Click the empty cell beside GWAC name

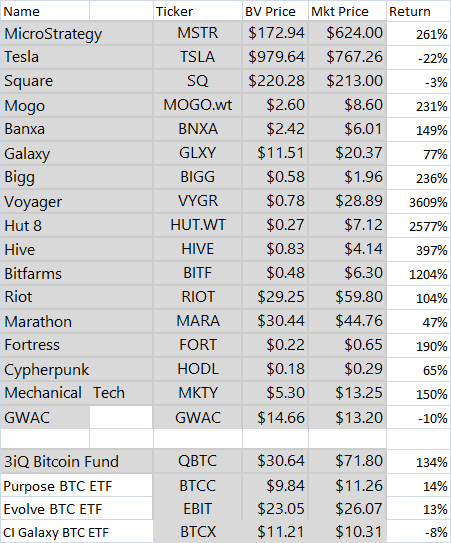click(121, 417)
